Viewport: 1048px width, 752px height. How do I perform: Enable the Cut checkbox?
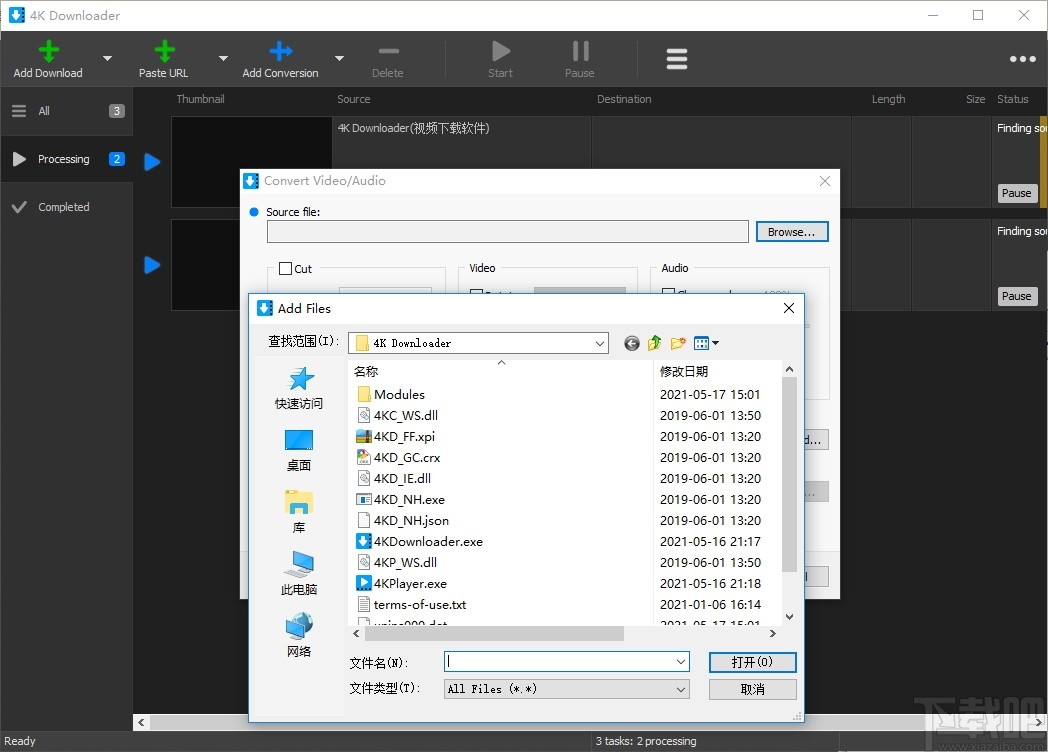pyautogui.click(x=287, y=268)
